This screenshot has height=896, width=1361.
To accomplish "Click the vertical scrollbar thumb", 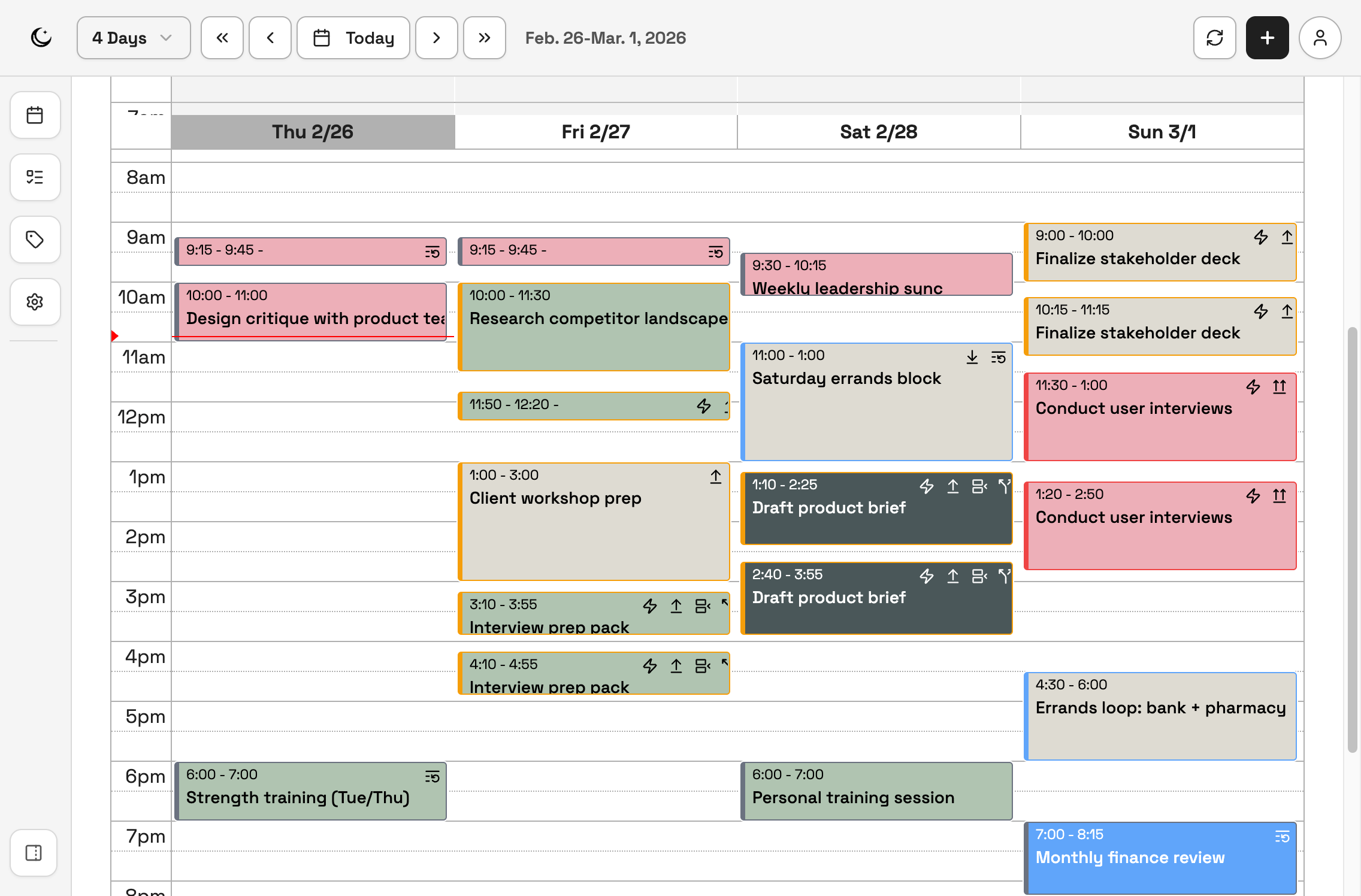I will [1352, 539].
